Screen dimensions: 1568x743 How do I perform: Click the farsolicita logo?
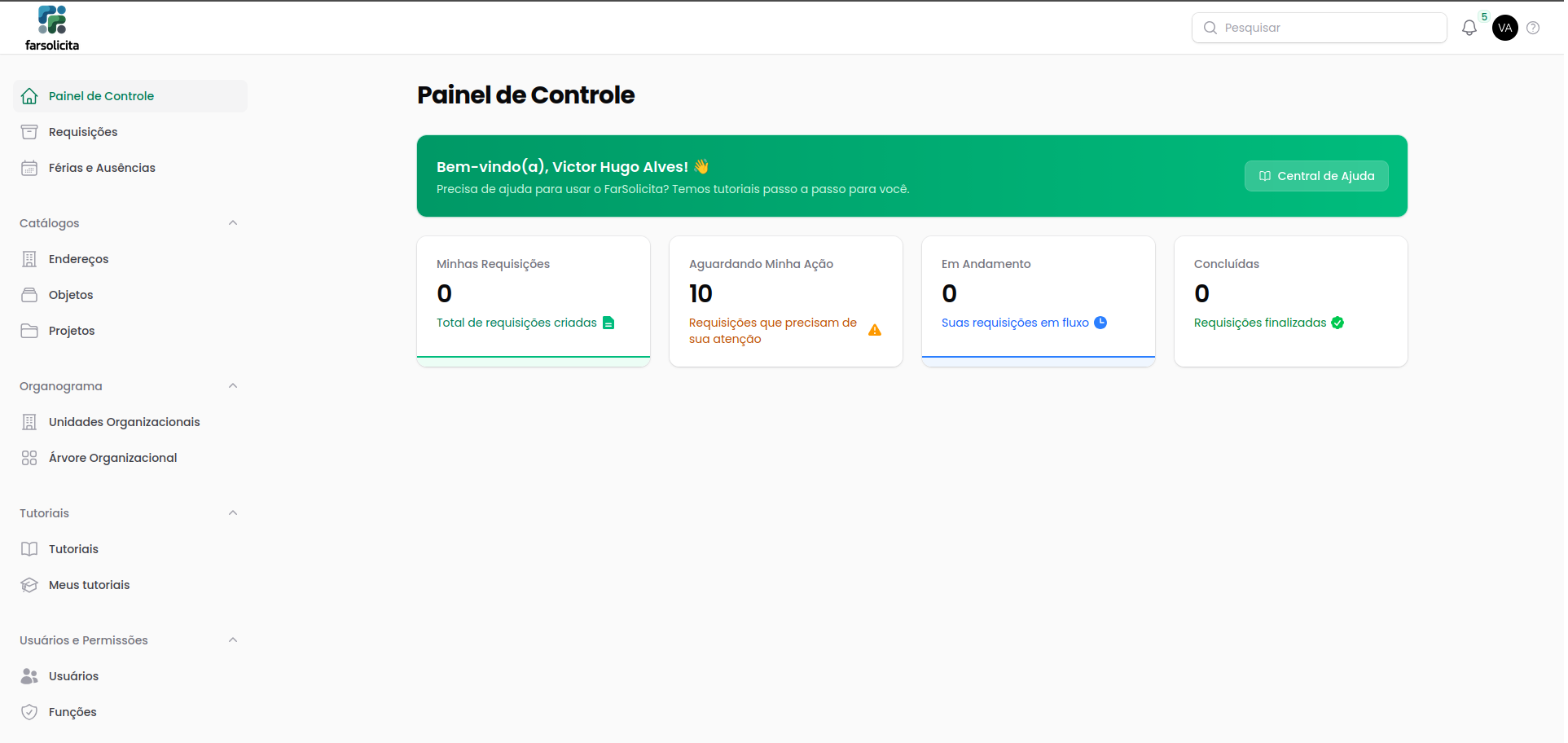pos(52,29)
